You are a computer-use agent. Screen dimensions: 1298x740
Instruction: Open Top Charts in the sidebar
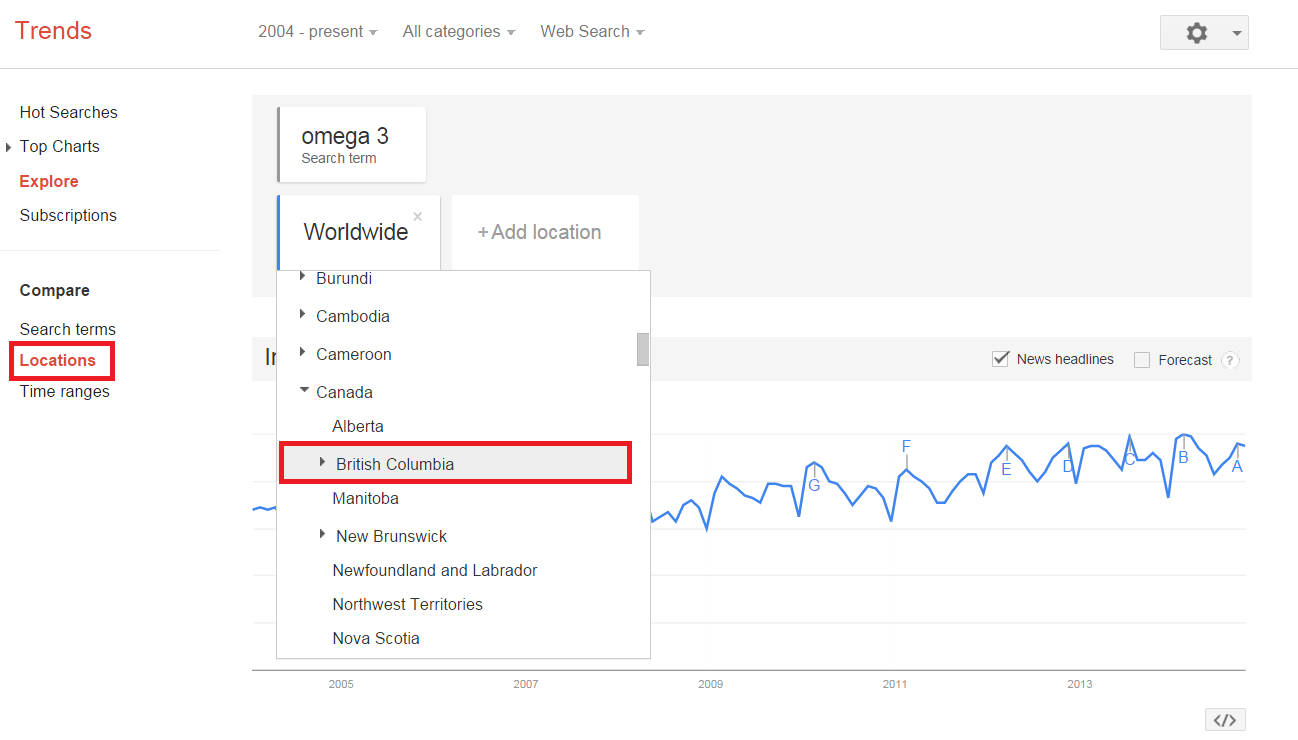pyautogui.click(x=60, y=146)
